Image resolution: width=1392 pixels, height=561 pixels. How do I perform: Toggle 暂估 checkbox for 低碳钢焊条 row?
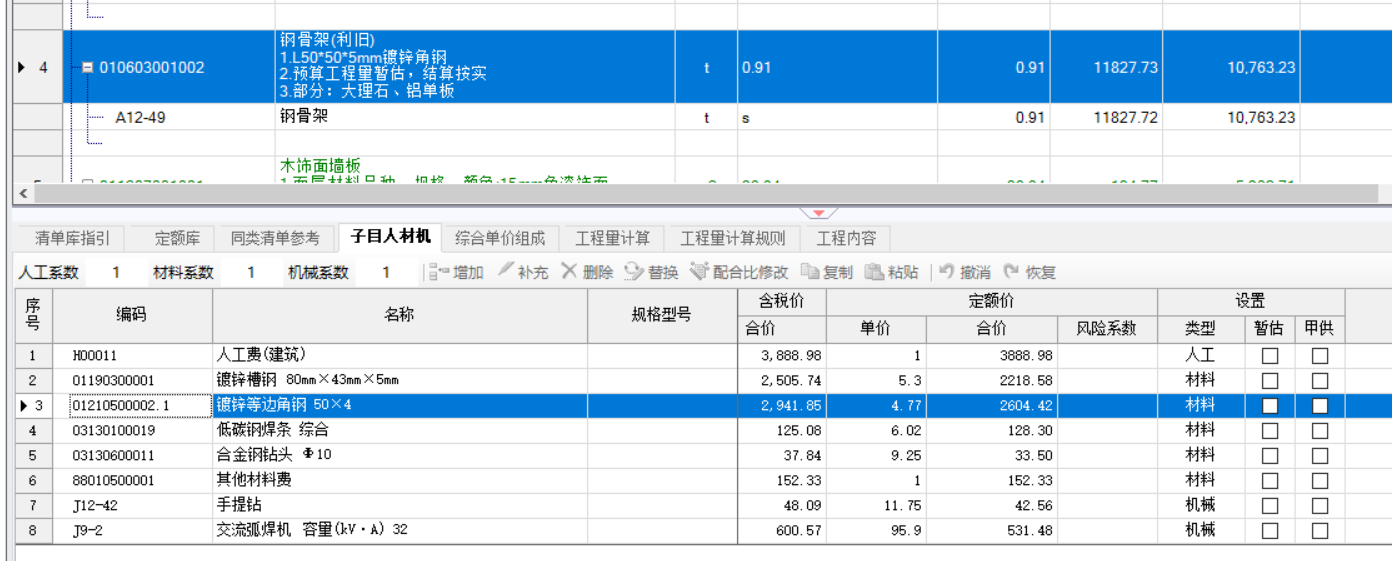(x=1270, y=431)
